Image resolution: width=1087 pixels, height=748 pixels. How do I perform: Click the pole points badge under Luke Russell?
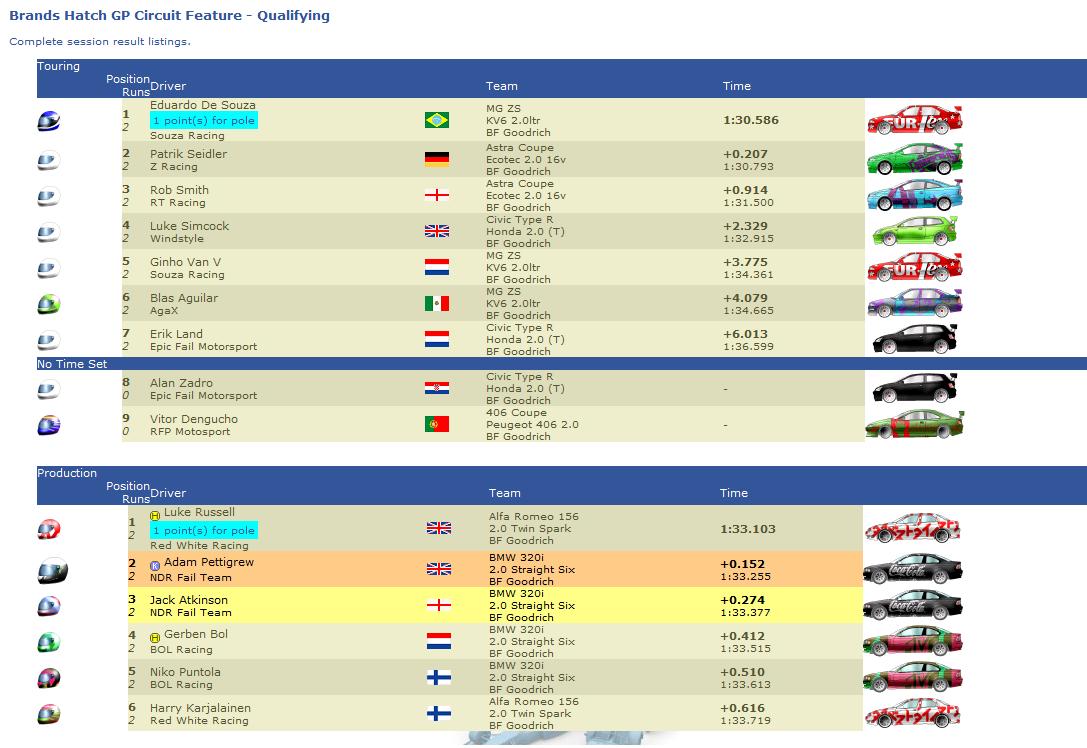click(x=204, y=530)
